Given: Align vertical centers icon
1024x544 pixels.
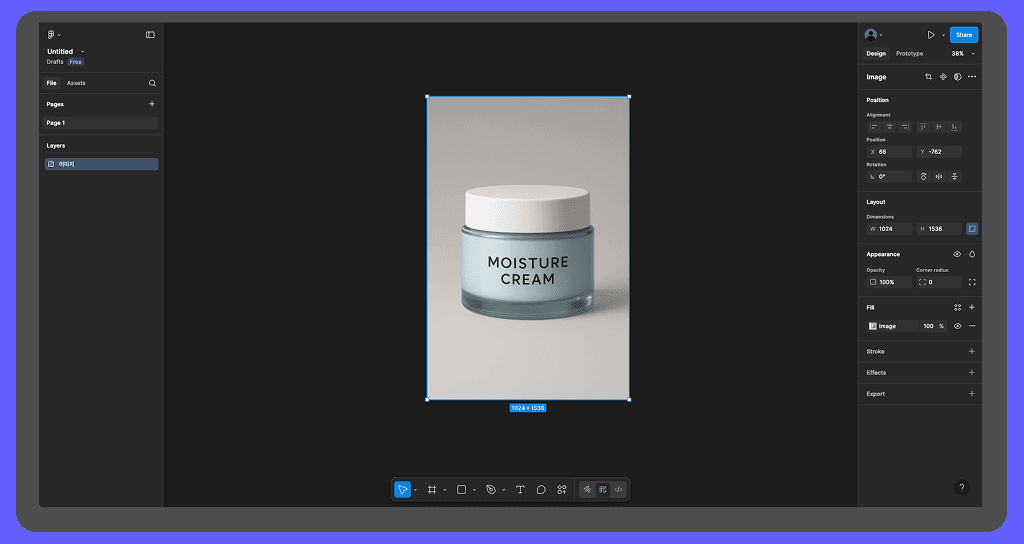Looking at the screenshot, I should [938, 127].
